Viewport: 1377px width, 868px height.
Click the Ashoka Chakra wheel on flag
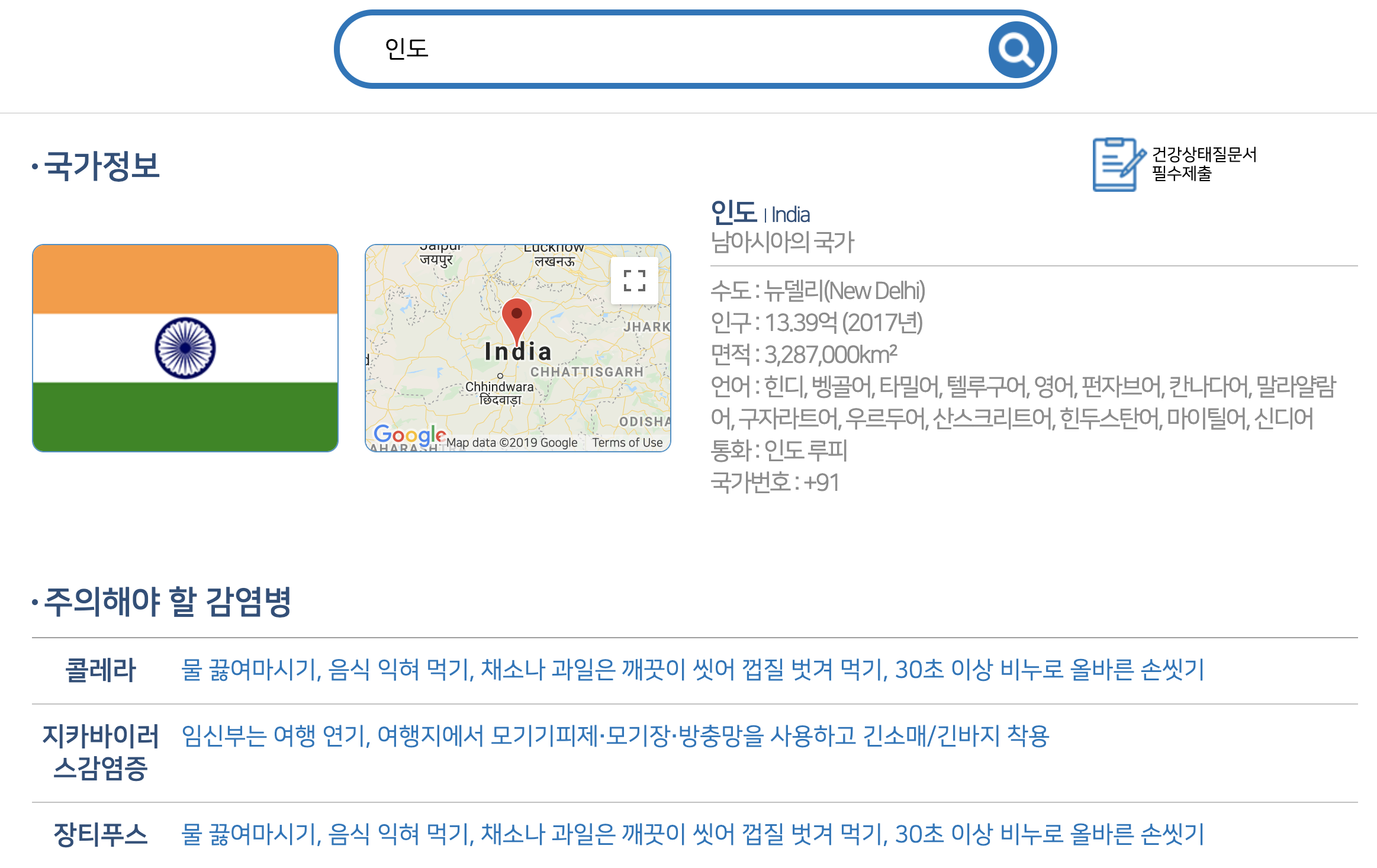(185, 348)
